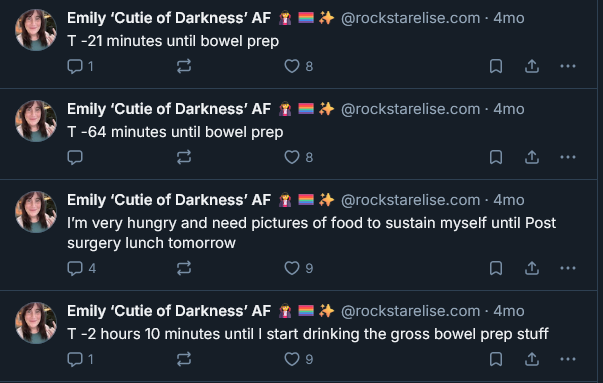Reply to the 'I'm very hungry' post
Screen dimensions: 603x383
pos(81,268)
